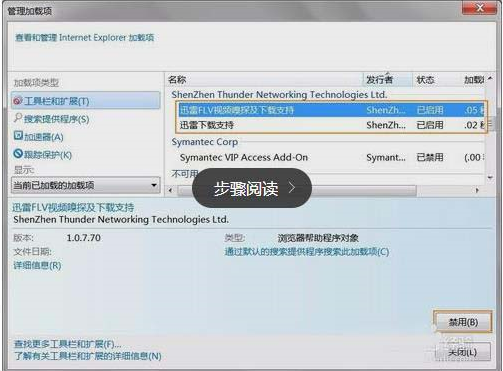Click the vertical scrollbar's down arrow in add-on list
The width and height of the screenshot is (503, 371).
point(490,178)
